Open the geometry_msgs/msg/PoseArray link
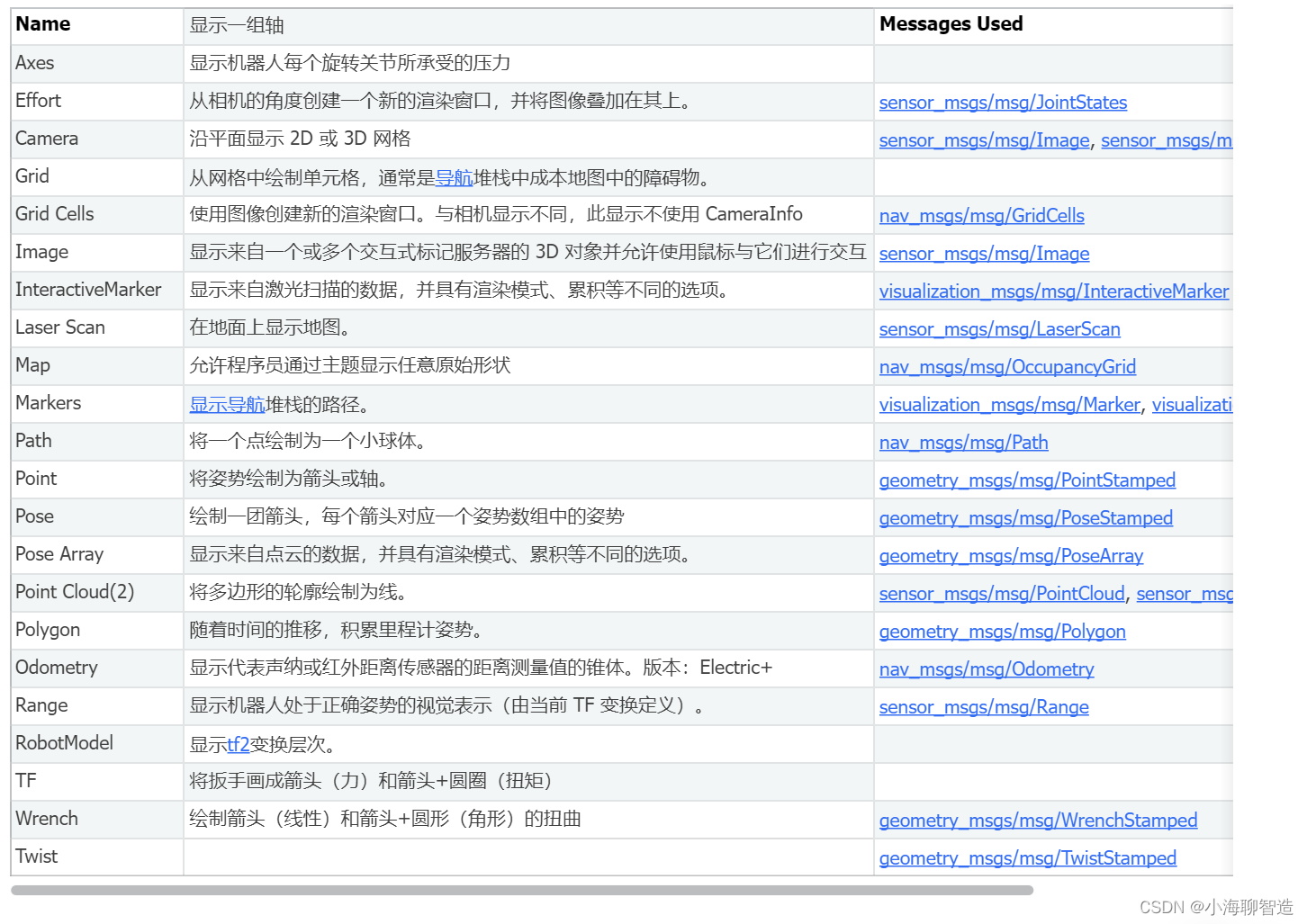The image size is (1307, 924). pyautogui.click(x=1011, y=556)
